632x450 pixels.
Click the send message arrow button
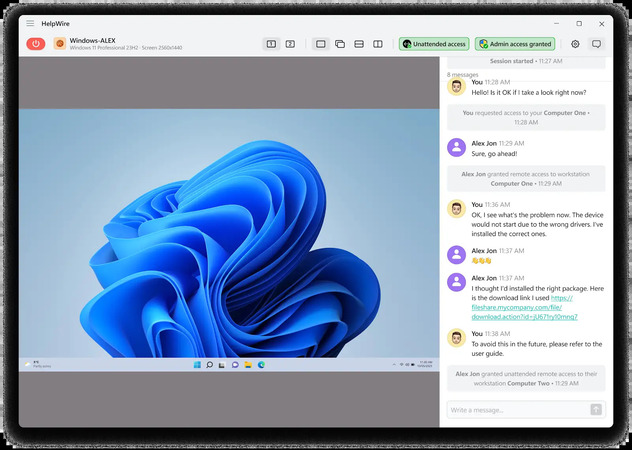coord(596,410)
